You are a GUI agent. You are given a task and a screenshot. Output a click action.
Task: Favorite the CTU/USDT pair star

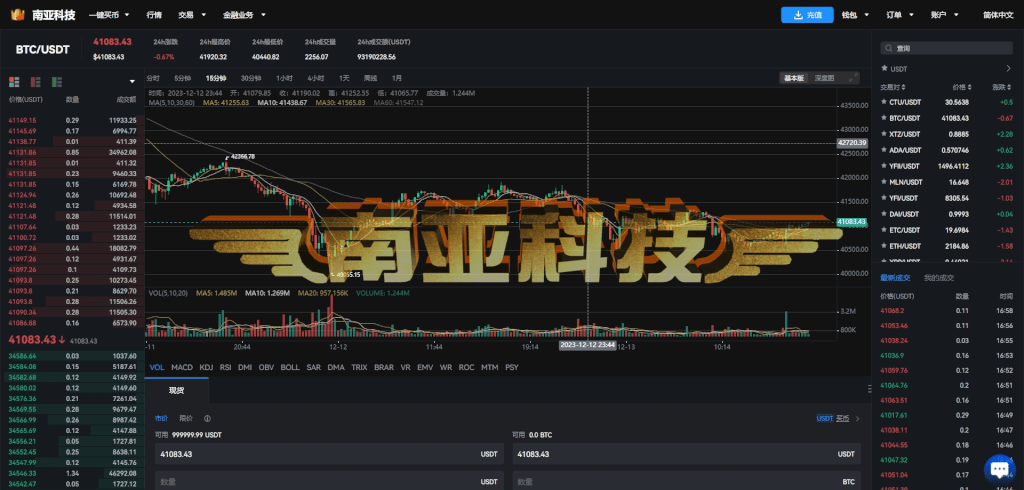coord(884,102)
